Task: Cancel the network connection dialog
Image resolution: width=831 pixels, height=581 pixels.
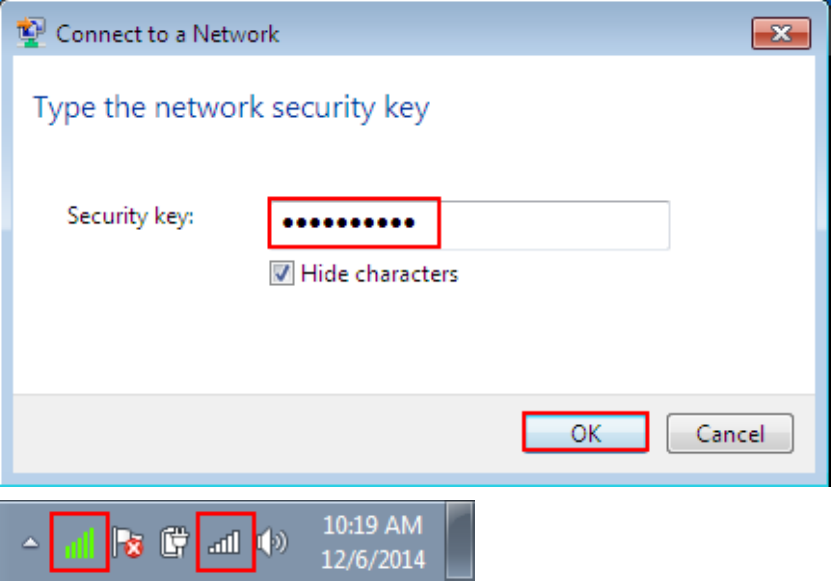Action: click(730, 434)
